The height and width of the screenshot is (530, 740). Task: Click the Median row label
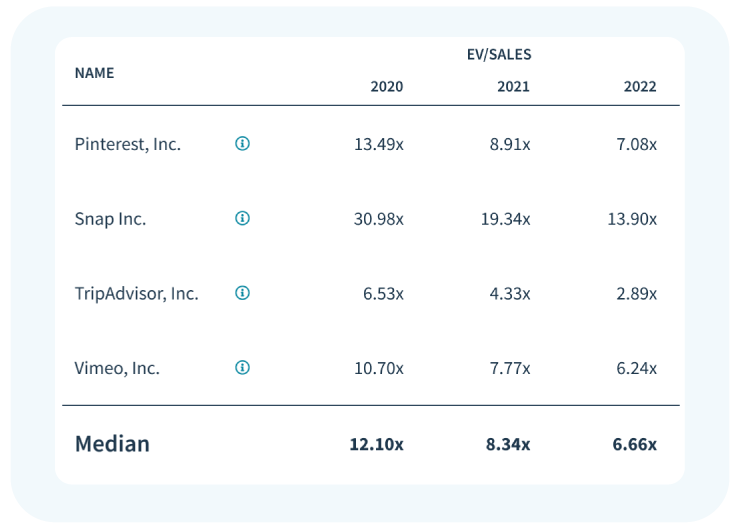[112, 444]
